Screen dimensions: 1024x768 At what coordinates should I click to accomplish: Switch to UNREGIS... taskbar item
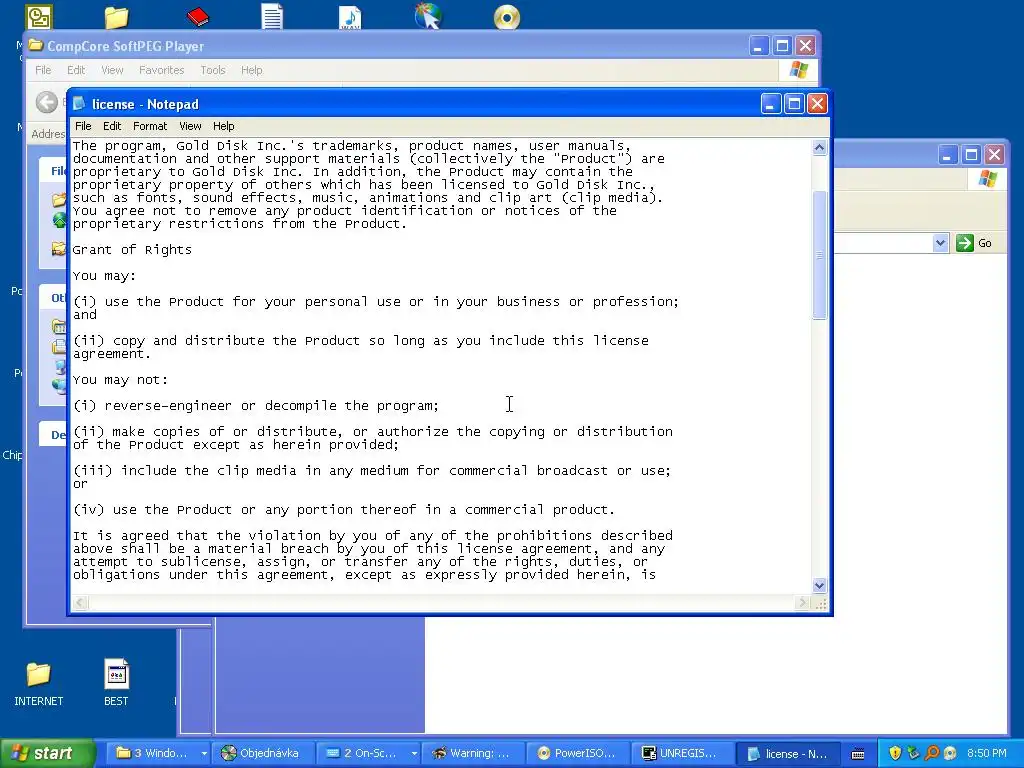pos(682,753)
